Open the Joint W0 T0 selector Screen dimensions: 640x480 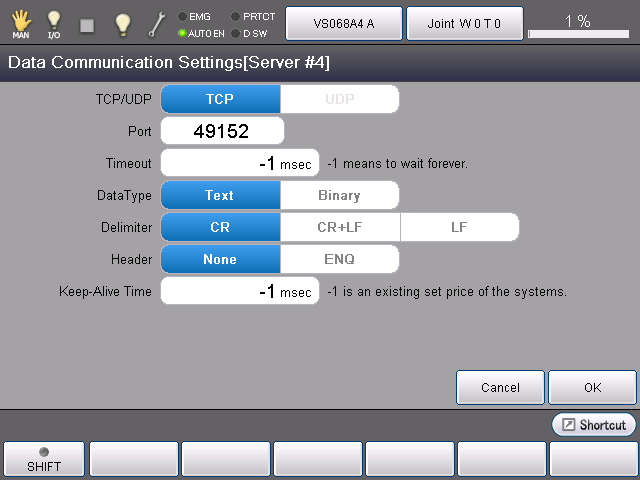[x=464, y=23]
